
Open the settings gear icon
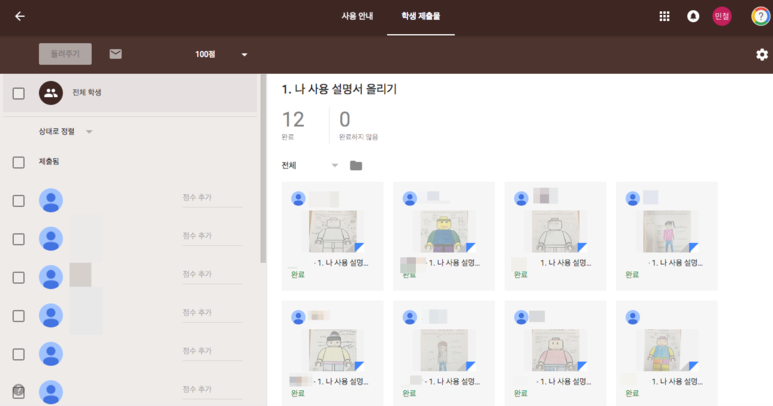(762, 55)
